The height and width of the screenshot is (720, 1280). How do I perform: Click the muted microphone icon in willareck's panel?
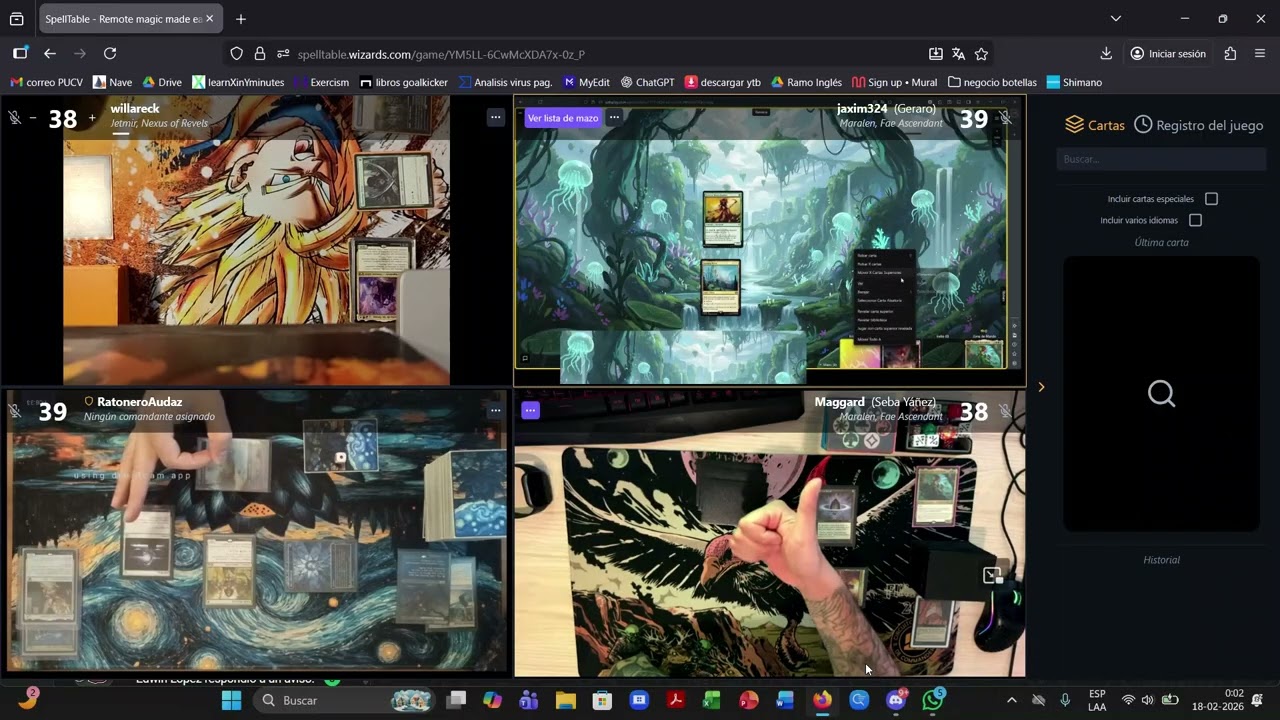(15, 118)
